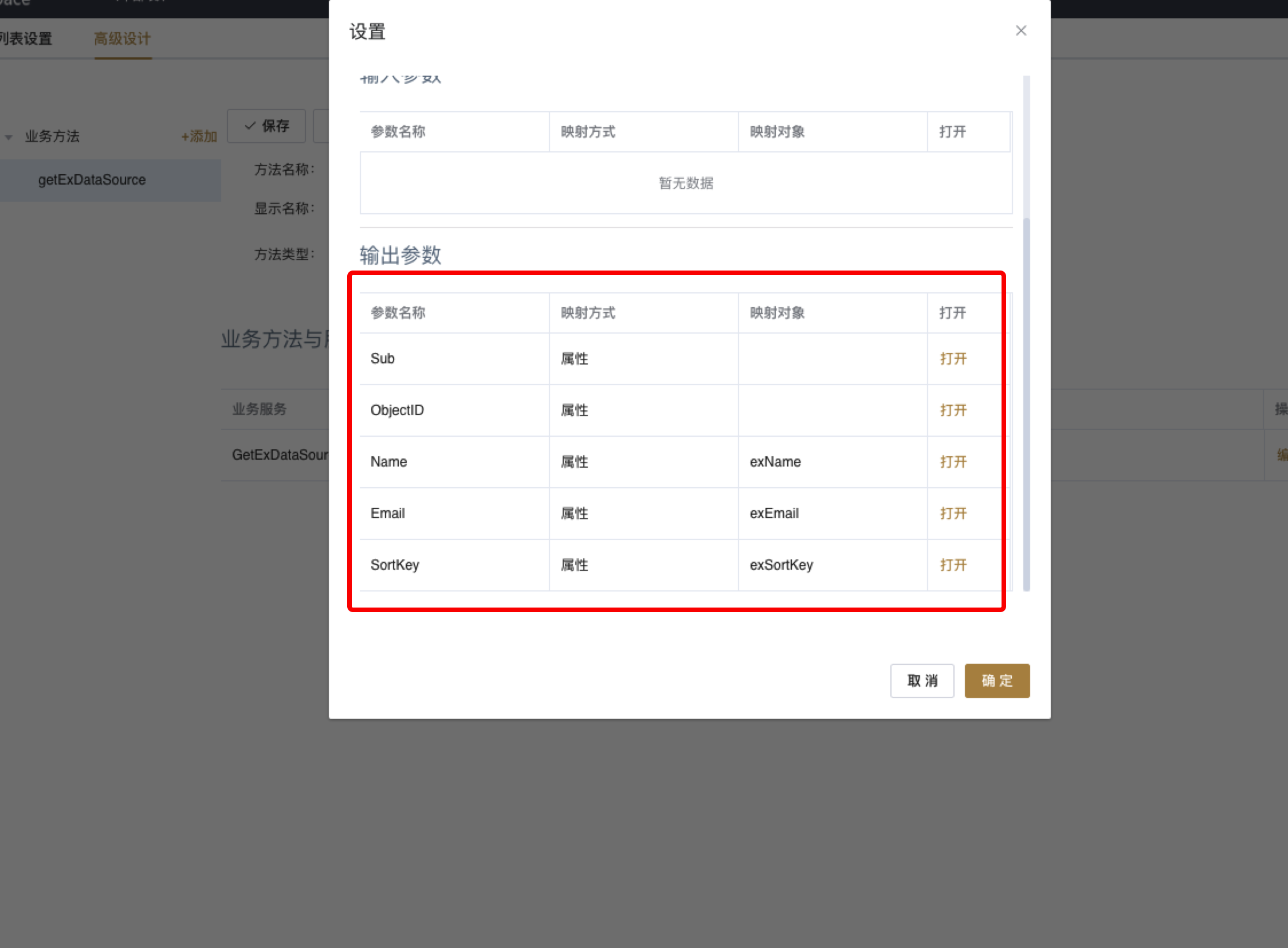
Task: Select exName mapping object cell
Action: [775, 462]
